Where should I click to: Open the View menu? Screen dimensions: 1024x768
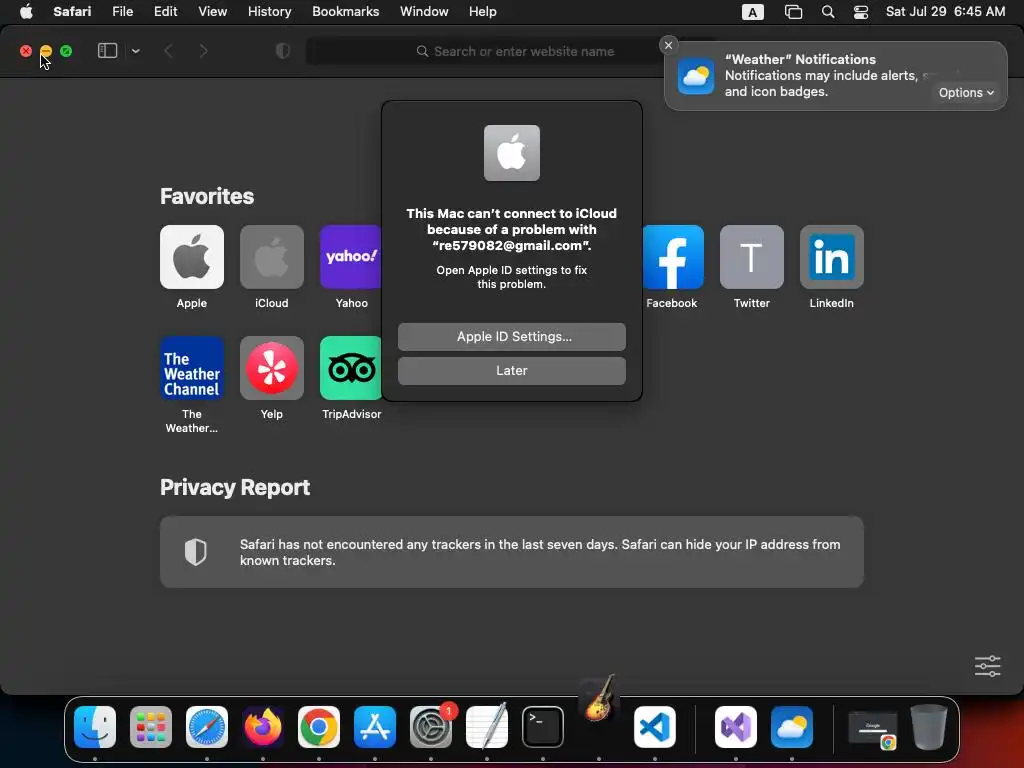tap(212, 12)
